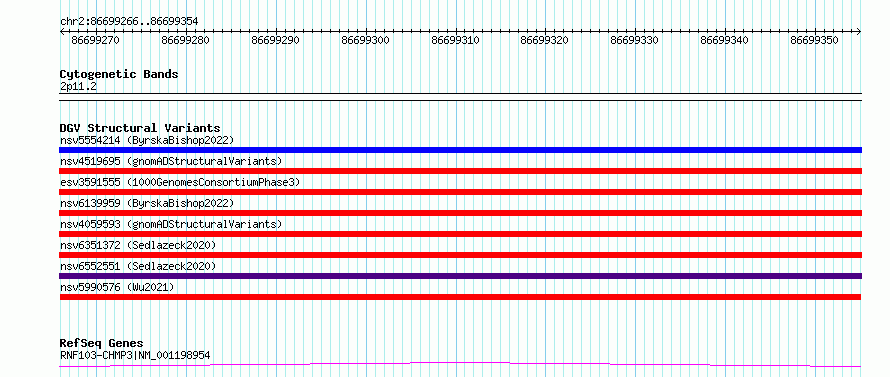The height and width of the screenshot is (377, 890).
Task: Click the purple nsv6552551 variant bar
Action: 460,276
